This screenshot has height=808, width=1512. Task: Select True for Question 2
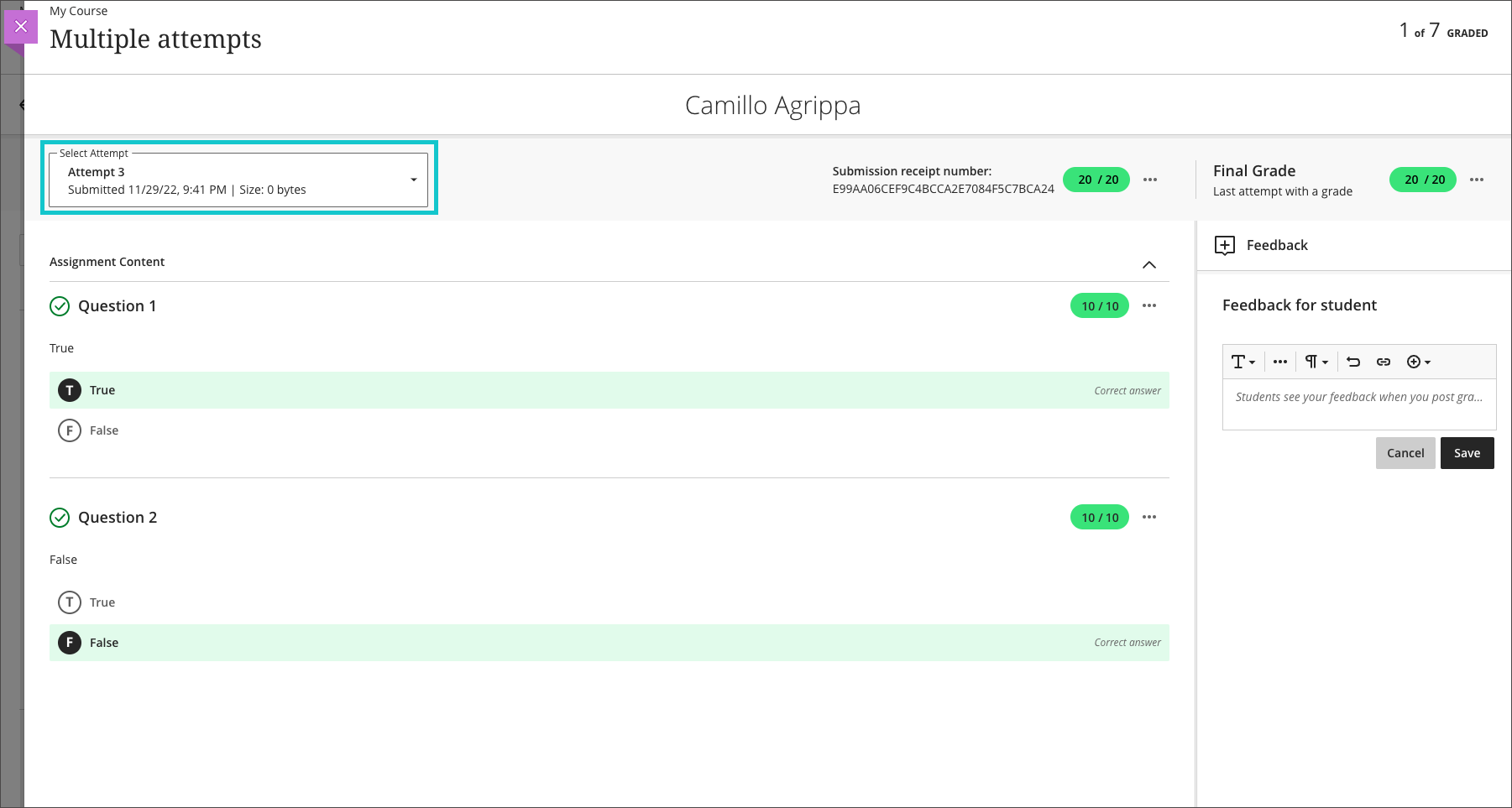70,602
